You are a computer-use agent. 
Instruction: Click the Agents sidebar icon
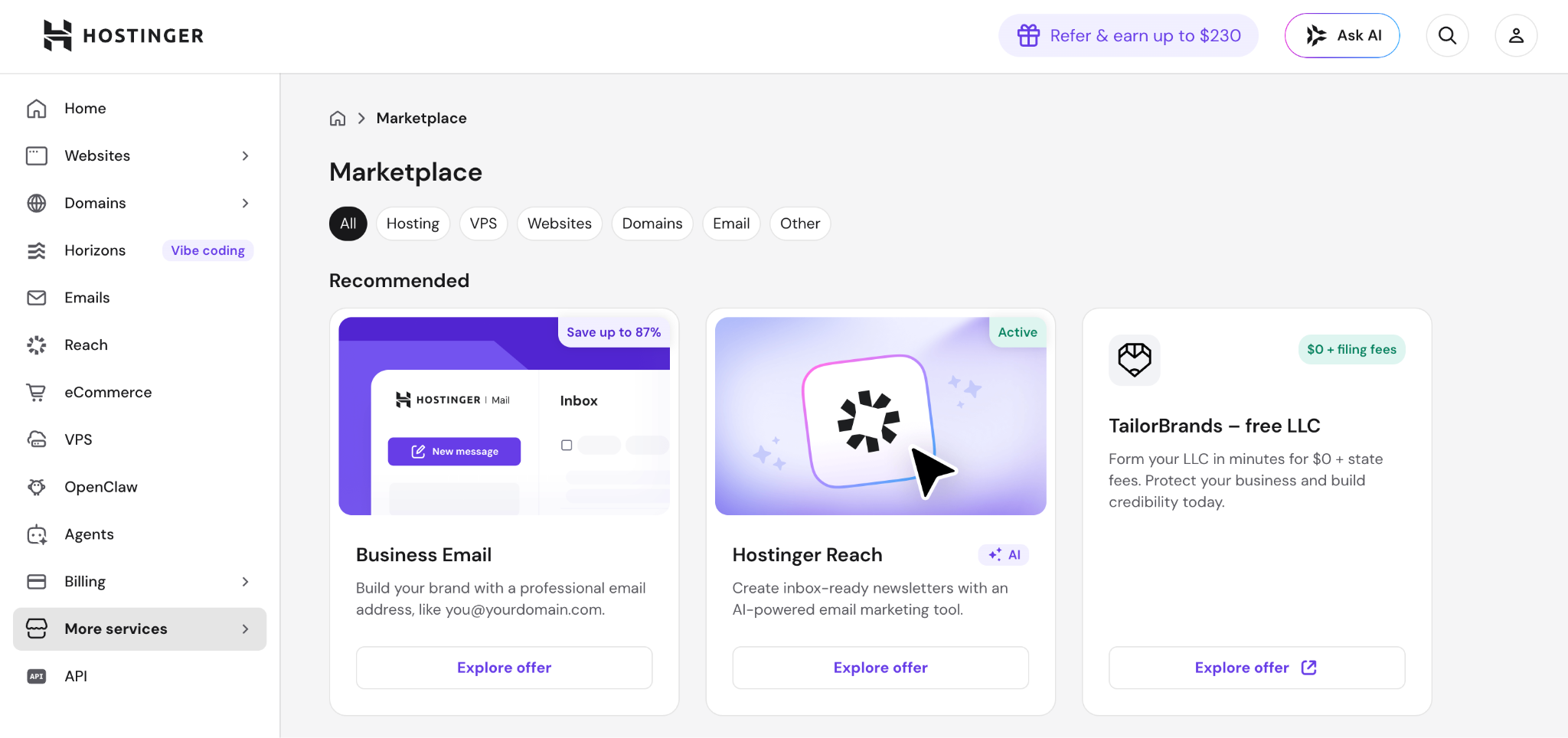(37, 534)
